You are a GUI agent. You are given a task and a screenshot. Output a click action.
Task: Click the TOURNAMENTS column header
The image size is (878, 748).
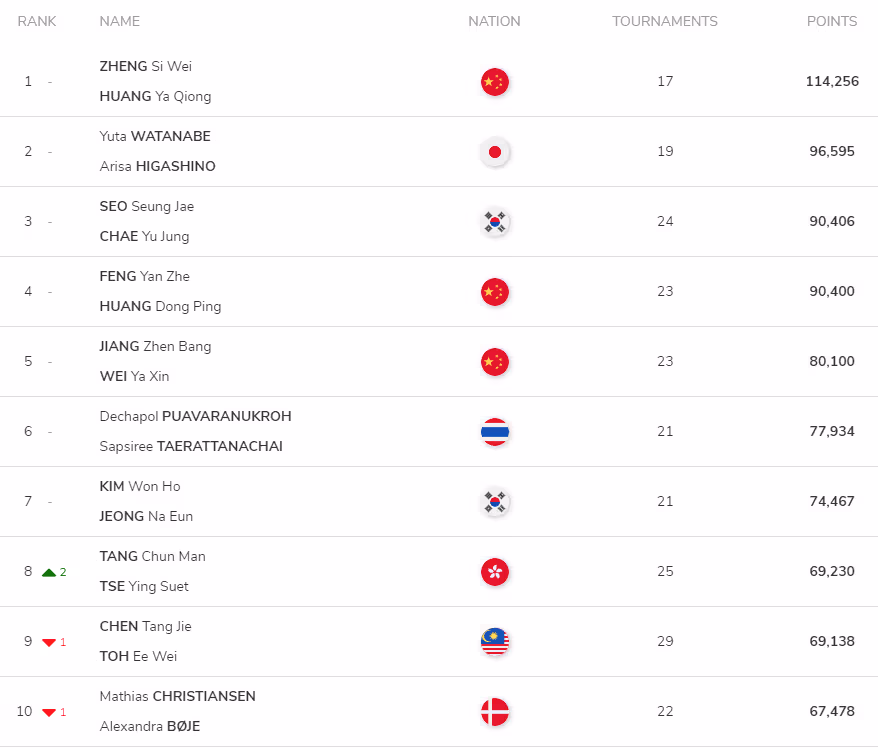click(665, 21)
